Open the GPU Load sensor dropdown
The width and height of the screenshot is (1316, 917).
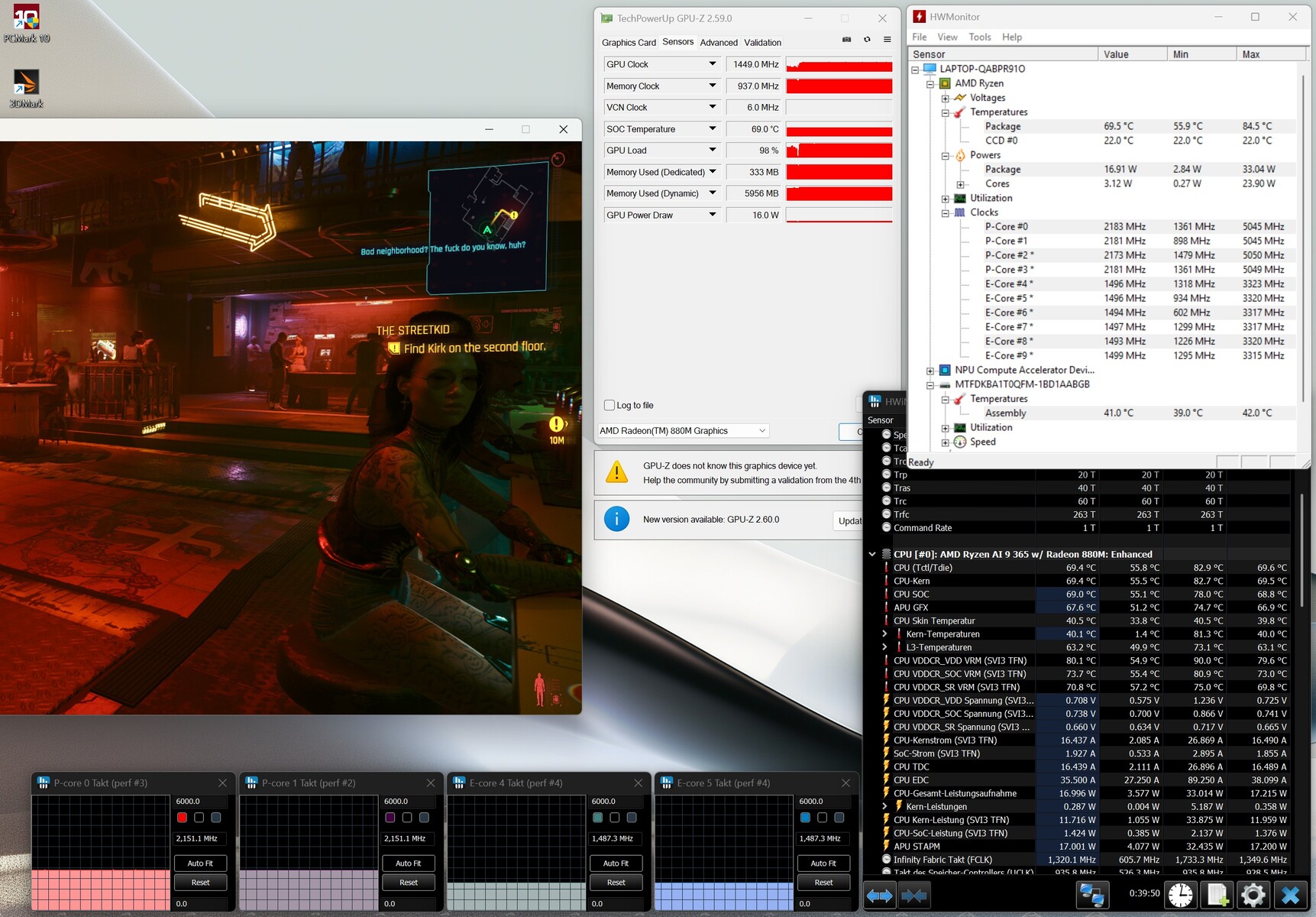(713, 150)
